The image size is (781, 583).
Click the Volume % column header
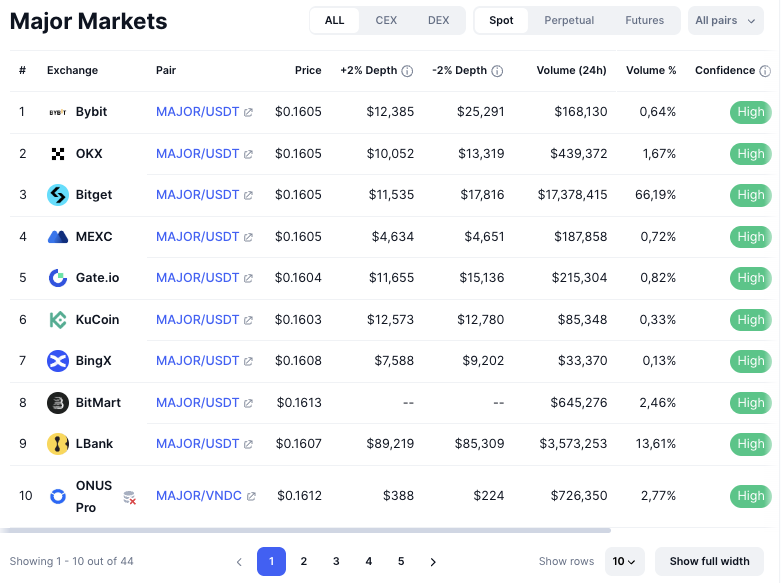tap(651, 71)
